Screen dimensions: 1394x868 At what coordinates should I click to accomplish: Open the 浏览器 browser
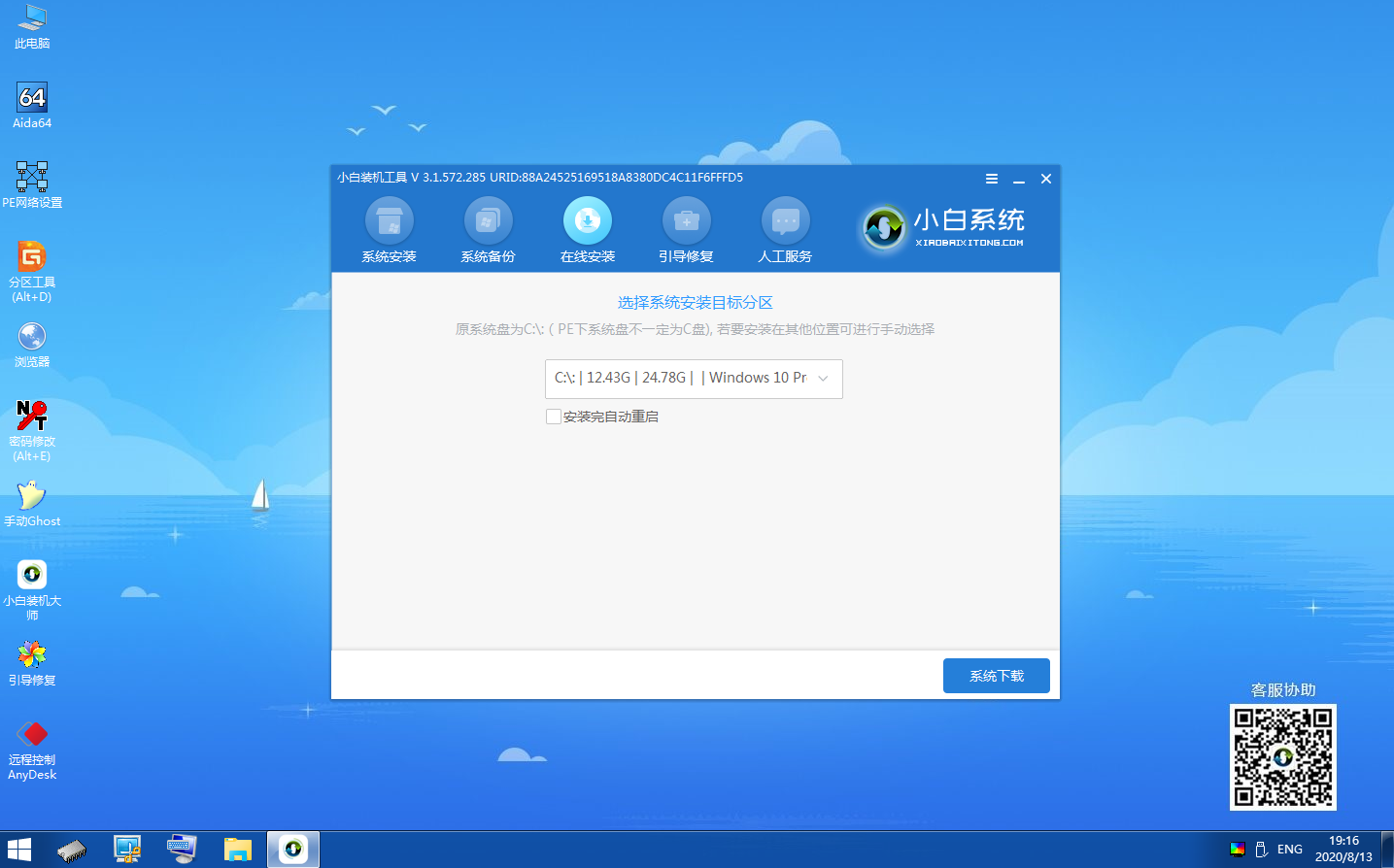[x=32, y=342]
